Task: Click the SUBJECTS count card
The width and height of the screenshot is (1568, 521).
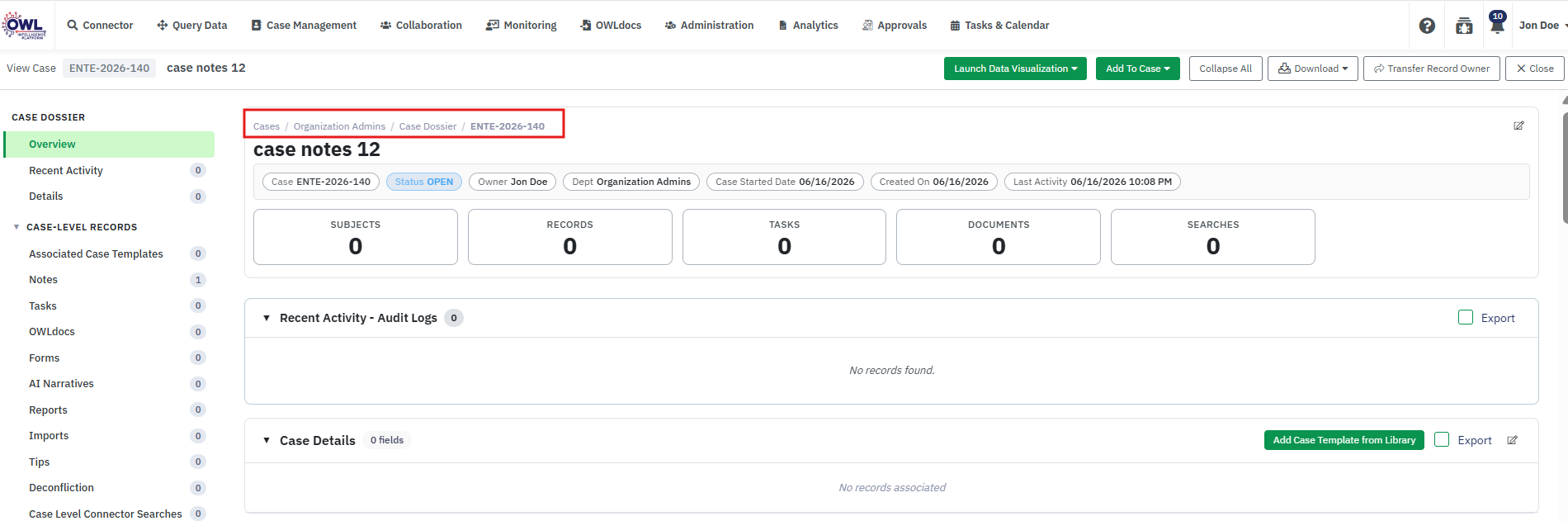Action: (x=356, y=237)
